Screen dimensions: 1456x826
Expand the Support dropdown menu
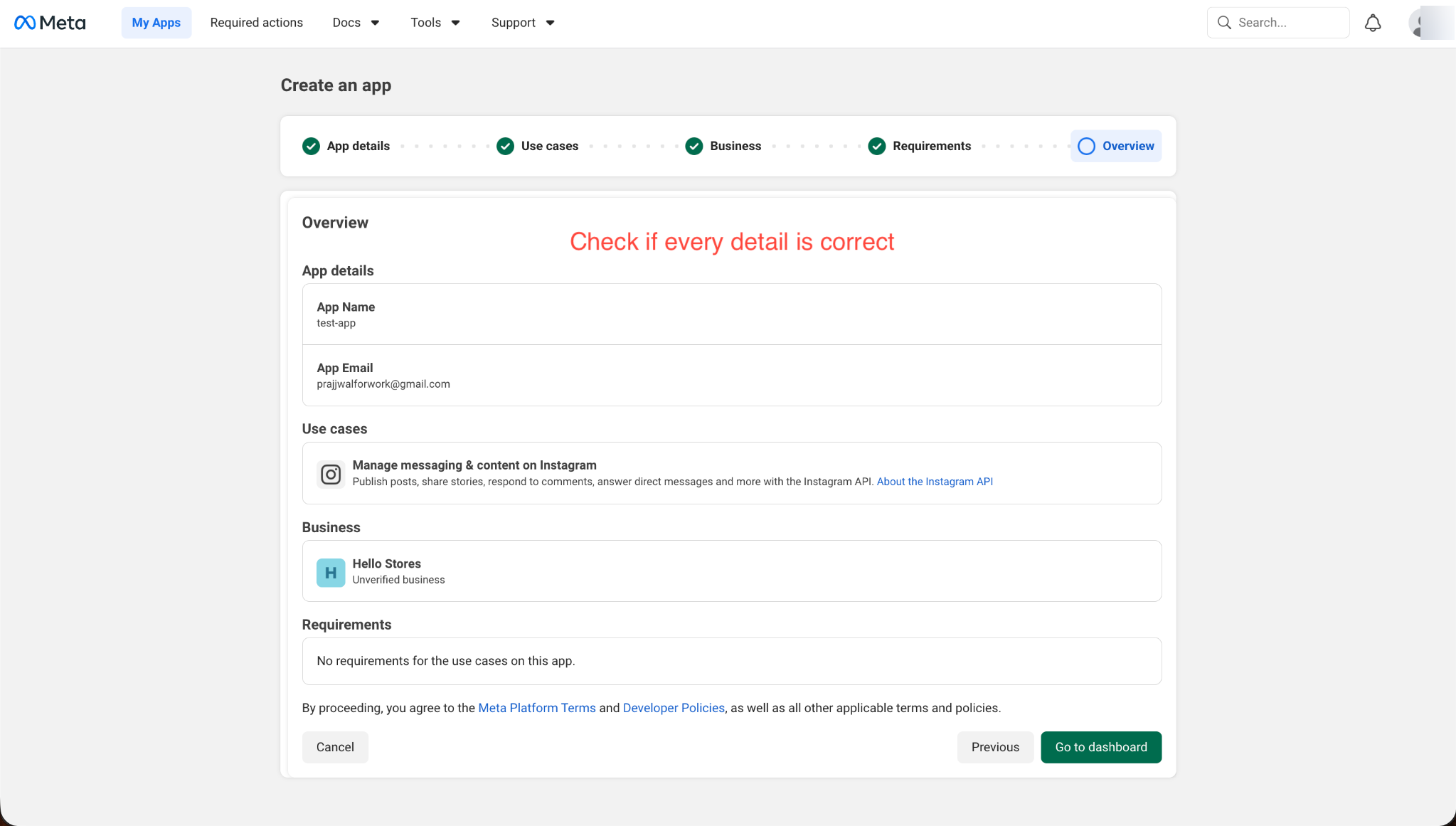coord(523,23)
